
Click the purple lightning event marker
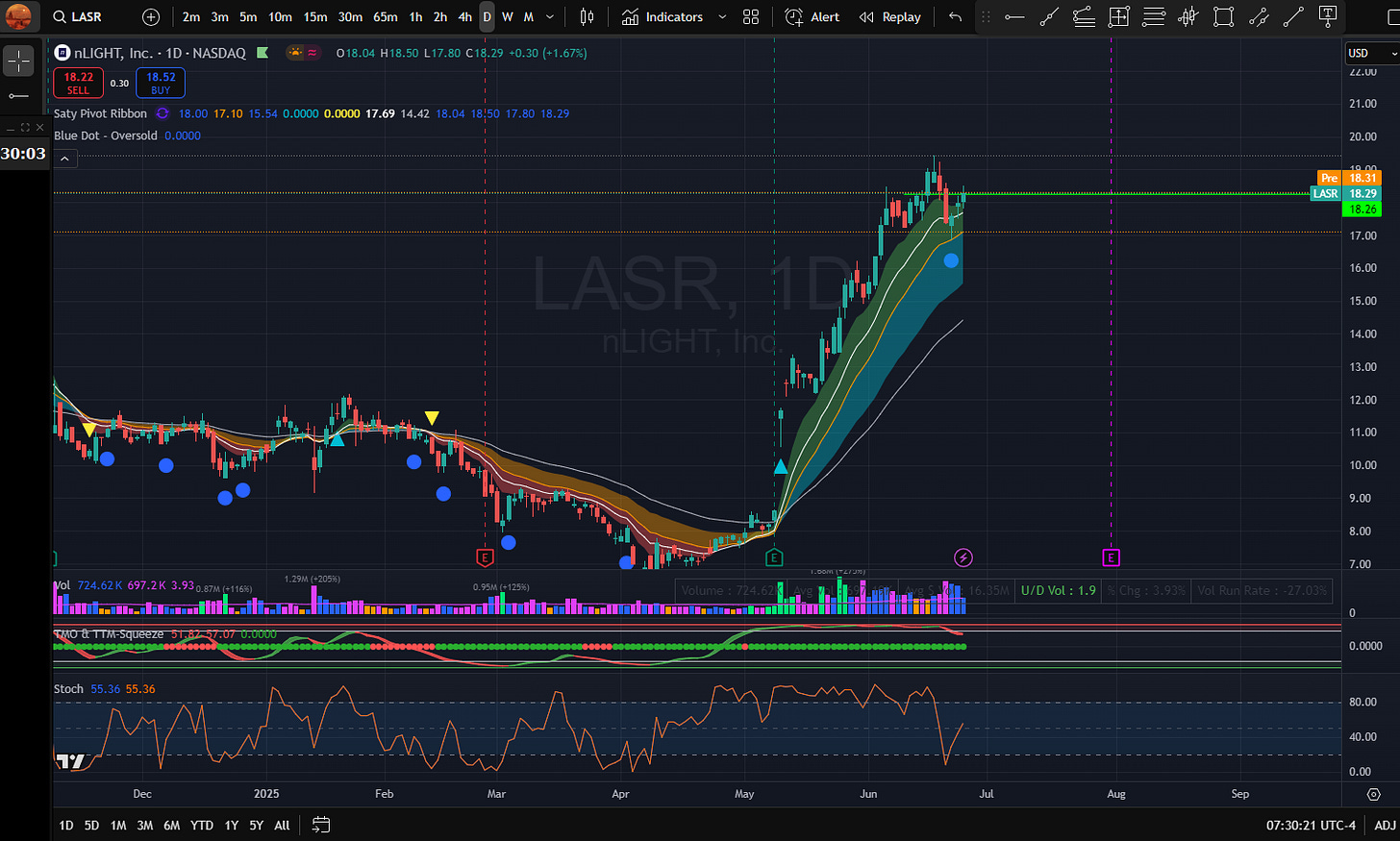[x=962, y=557]
